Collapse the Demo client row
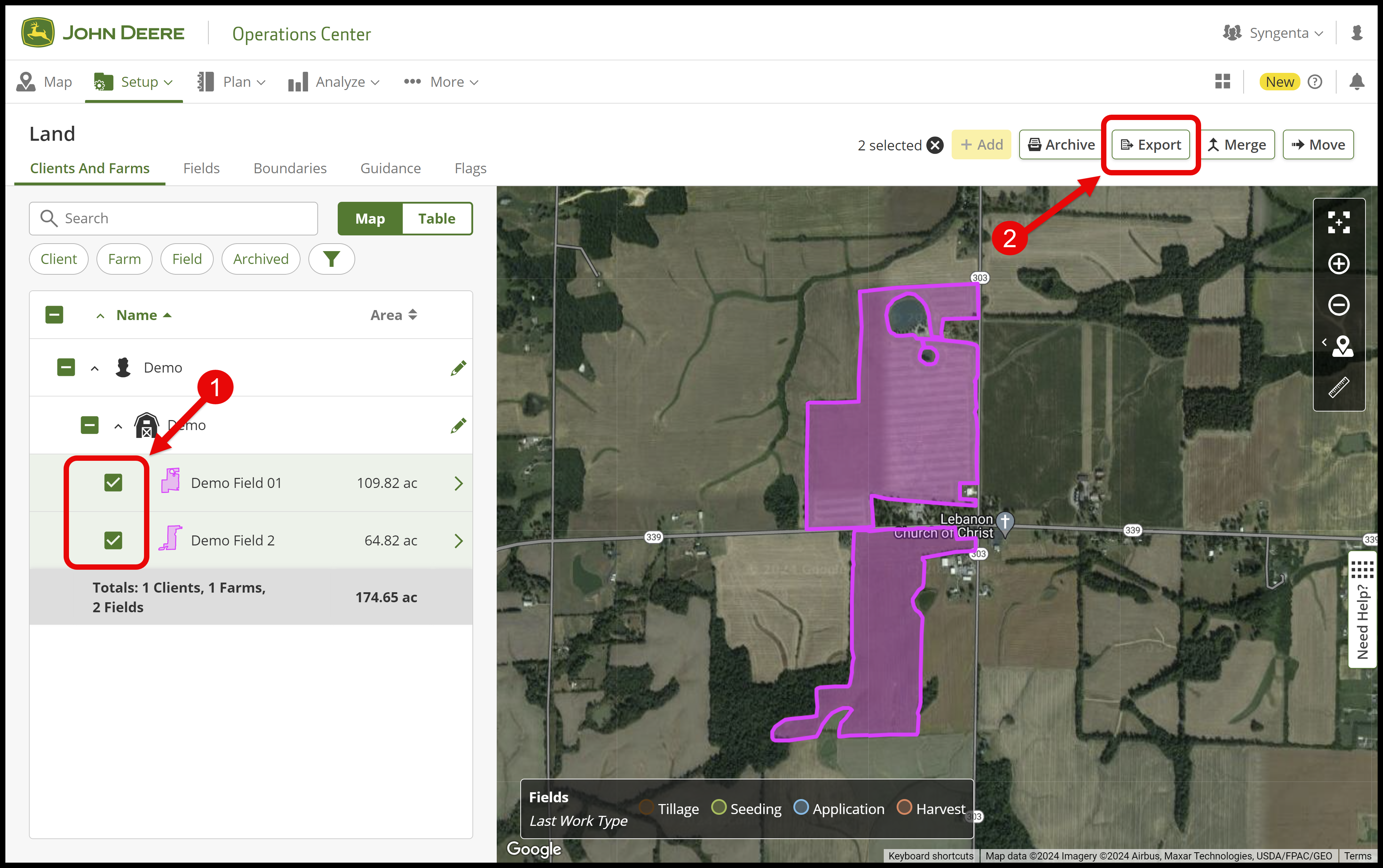1383x868 pixels. (95, 368)
